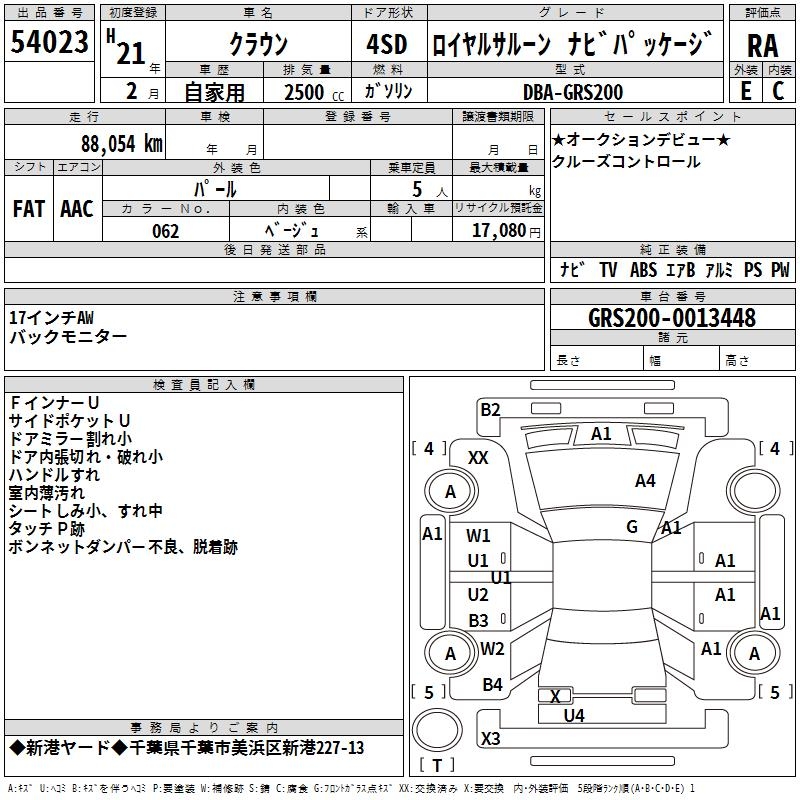Click the chassis number GRS200-0013448
Image resolution: width=800 pixels, height=800 pixels.
tap(672, 318)
